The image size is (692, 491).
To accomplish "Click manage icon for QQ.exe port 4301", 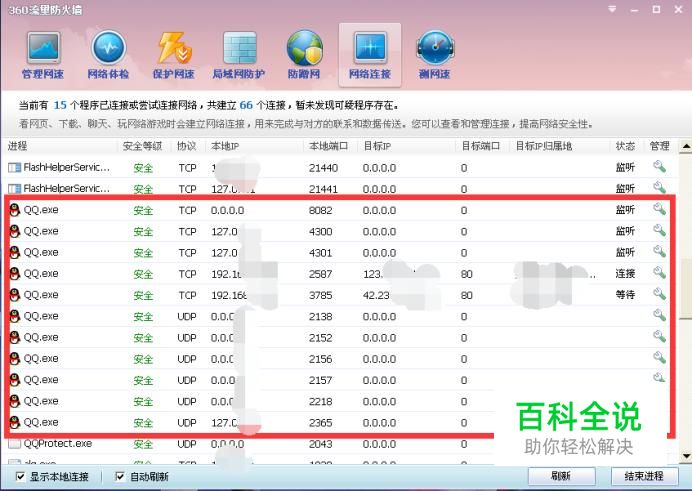I will click(x=659, y=251).
